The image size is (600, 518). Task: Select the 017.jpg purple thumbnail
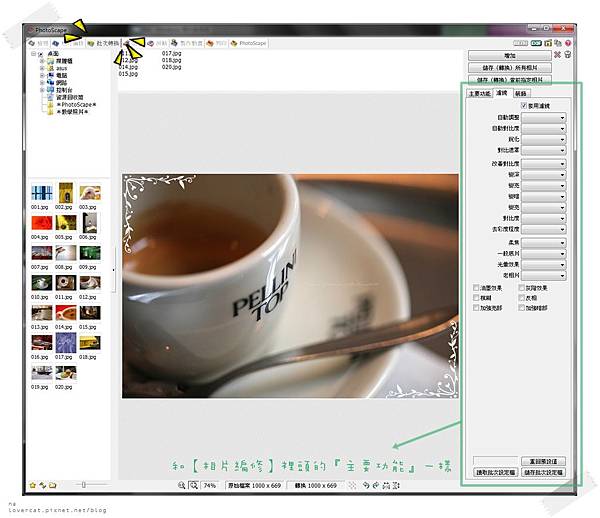click(66, 342)
